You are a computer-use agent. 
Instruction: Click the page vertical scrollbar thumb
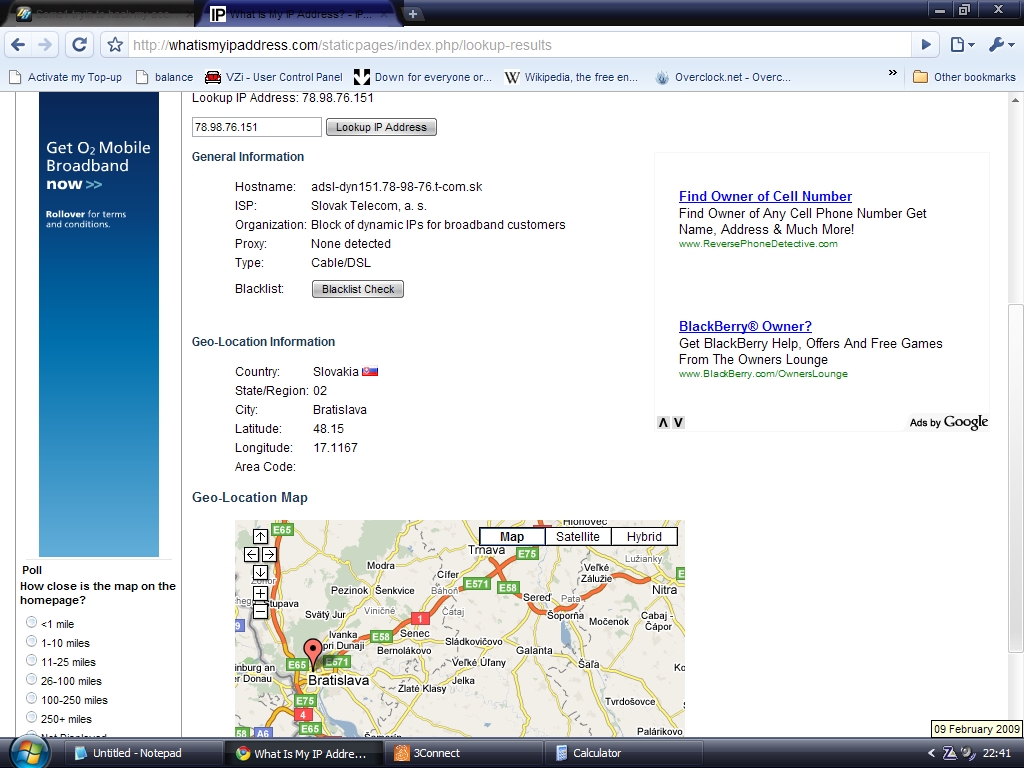pyautogui.click(x=1015, y=478)
